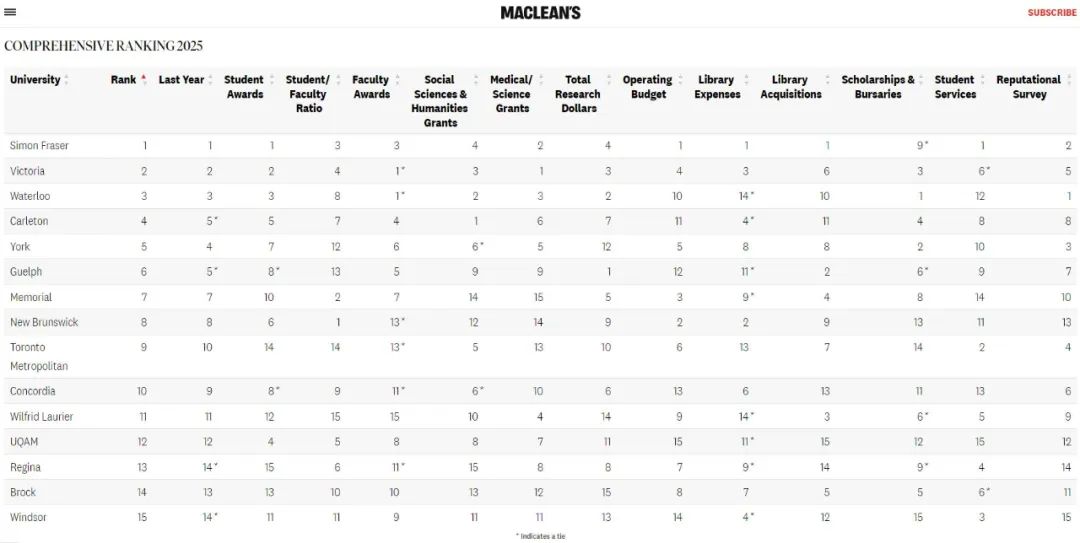Click Student Awards sort icon
This screenshot has width=1080, height=543.
point(272,80)
